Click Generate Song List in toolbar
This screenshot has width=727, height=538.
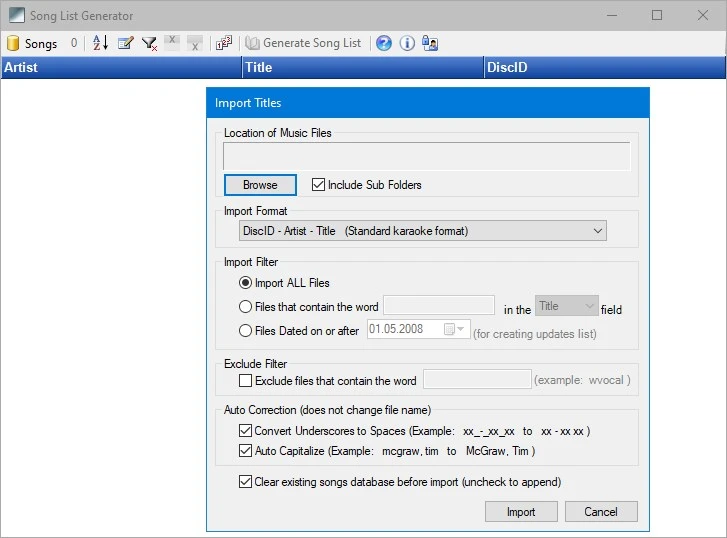tap(303, 43)
